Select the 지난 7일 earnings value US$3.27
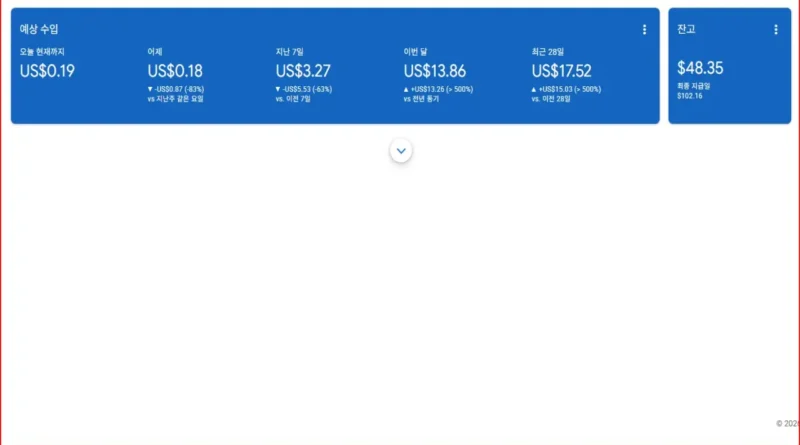800x445 pixels. coord(303,71)
